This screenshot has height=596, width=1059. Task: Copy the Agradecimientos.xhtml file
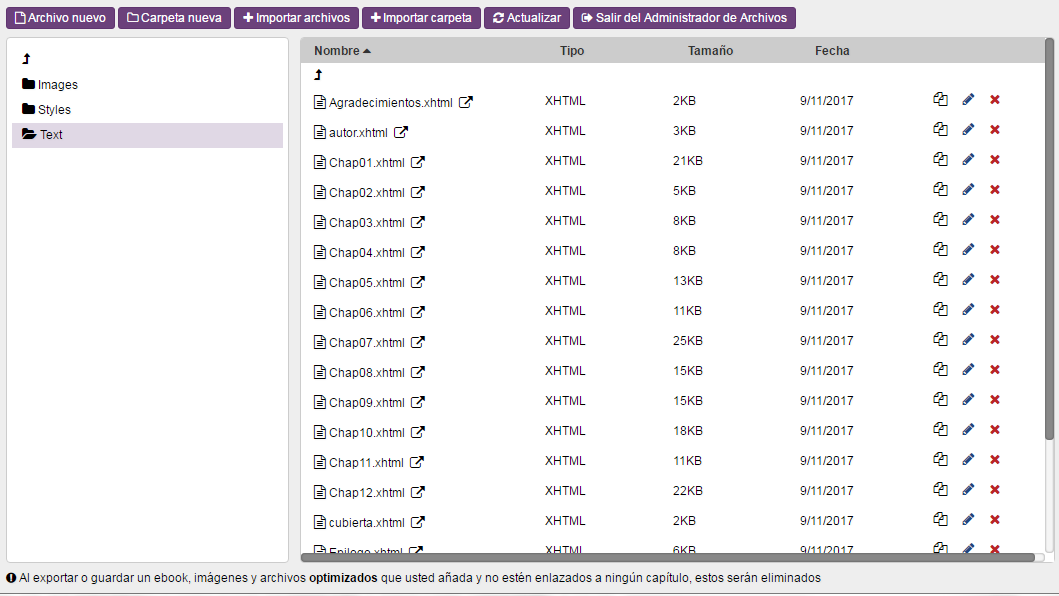click(940, 99)
